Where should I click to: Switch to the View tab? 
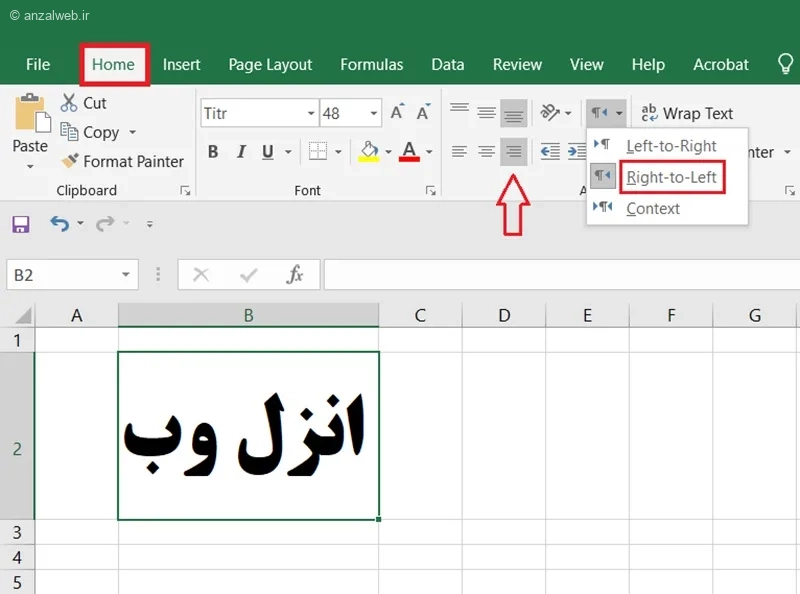(586, 64)
